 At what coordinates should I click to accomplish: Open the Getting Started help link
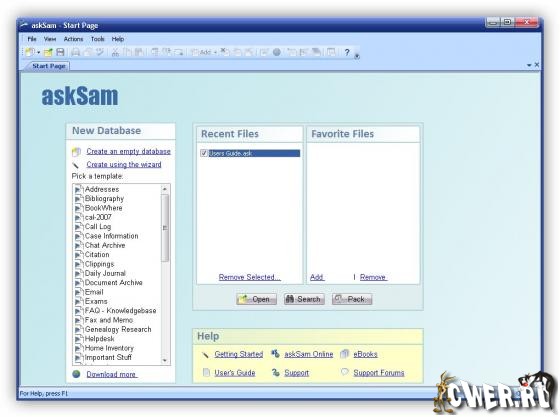[239, 354]
